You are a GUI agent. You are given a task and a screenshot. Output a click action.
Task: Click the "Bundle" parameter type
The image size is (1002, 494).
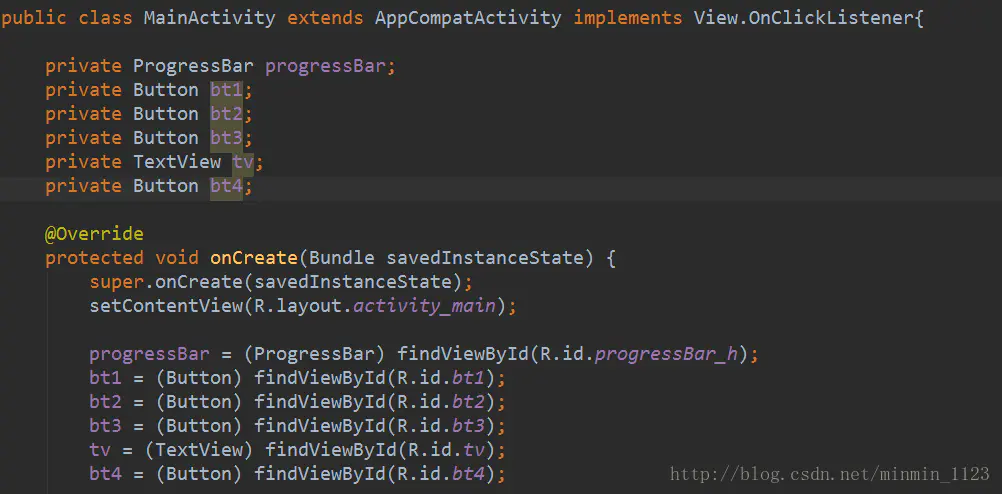(x=341, y=259)
